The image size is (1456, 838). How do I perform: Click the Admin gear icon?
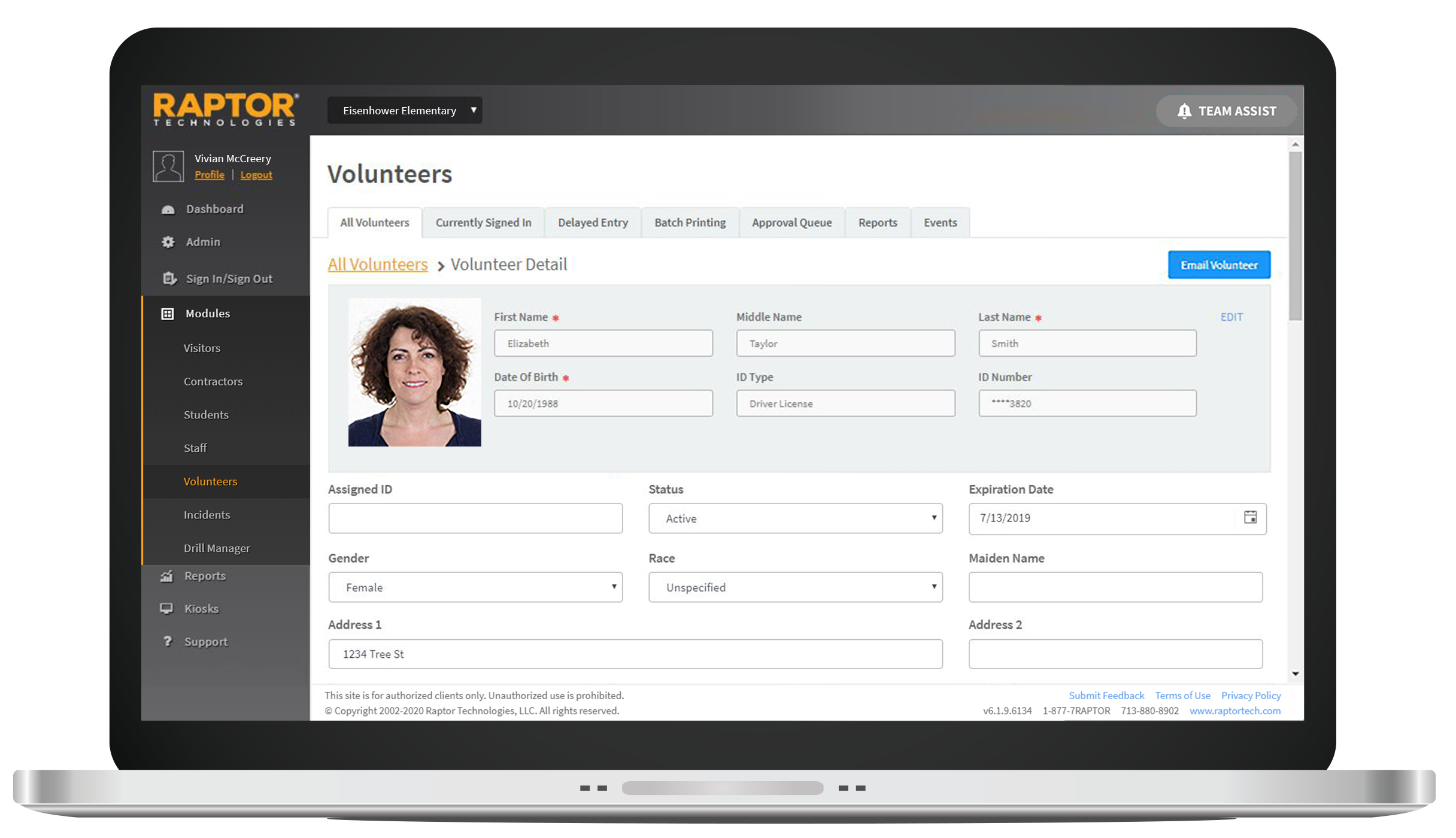pos(168,242)
